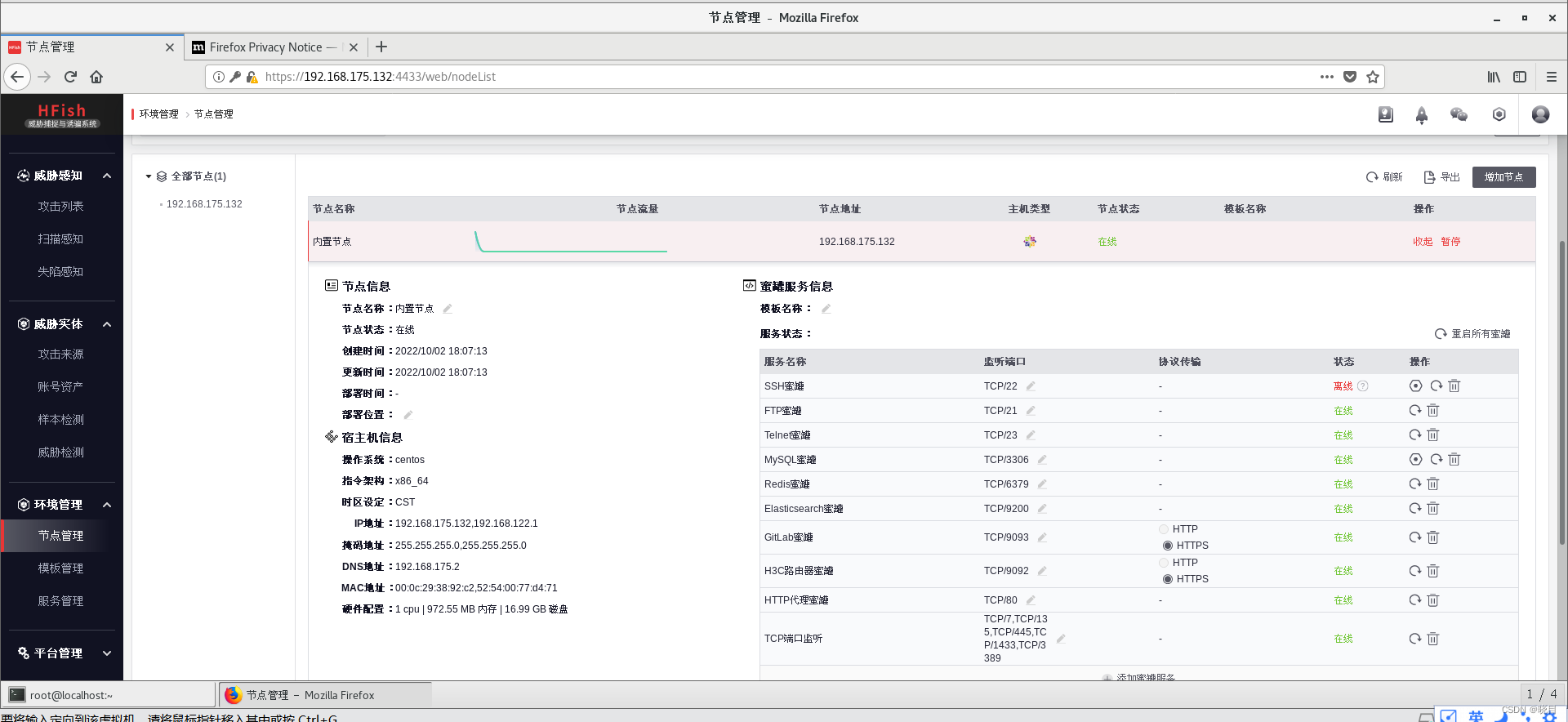Viewport: 1568px width, 722px height.
Task: Open the Pocket save icon
Action: [1350, 77]
